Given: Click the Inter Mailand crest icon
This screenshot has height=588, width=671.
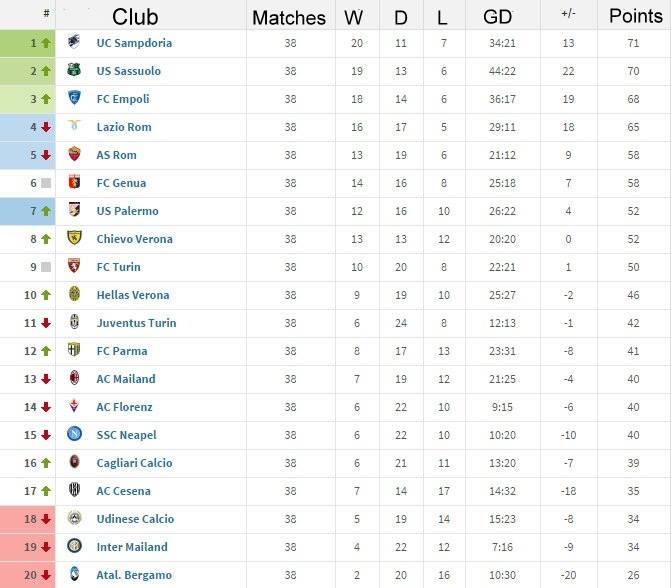Looking at the screenshot, I should coord(74,545).
